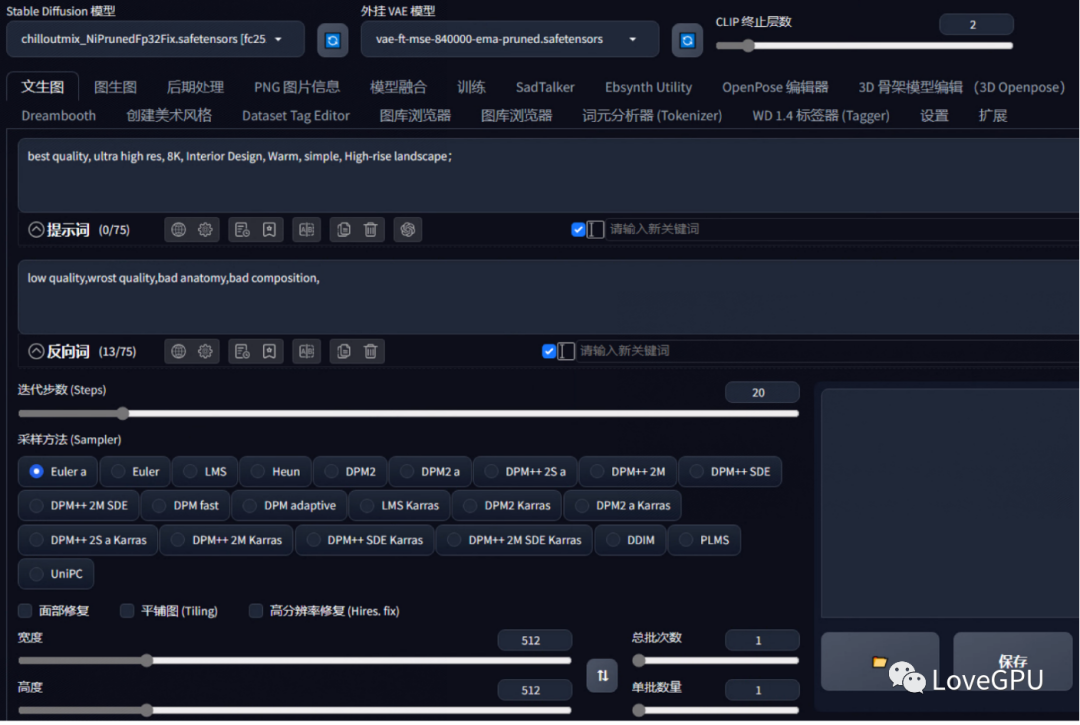
Task: Copy negative prompt via 反向词 copy icon
Action: [344, 352]
